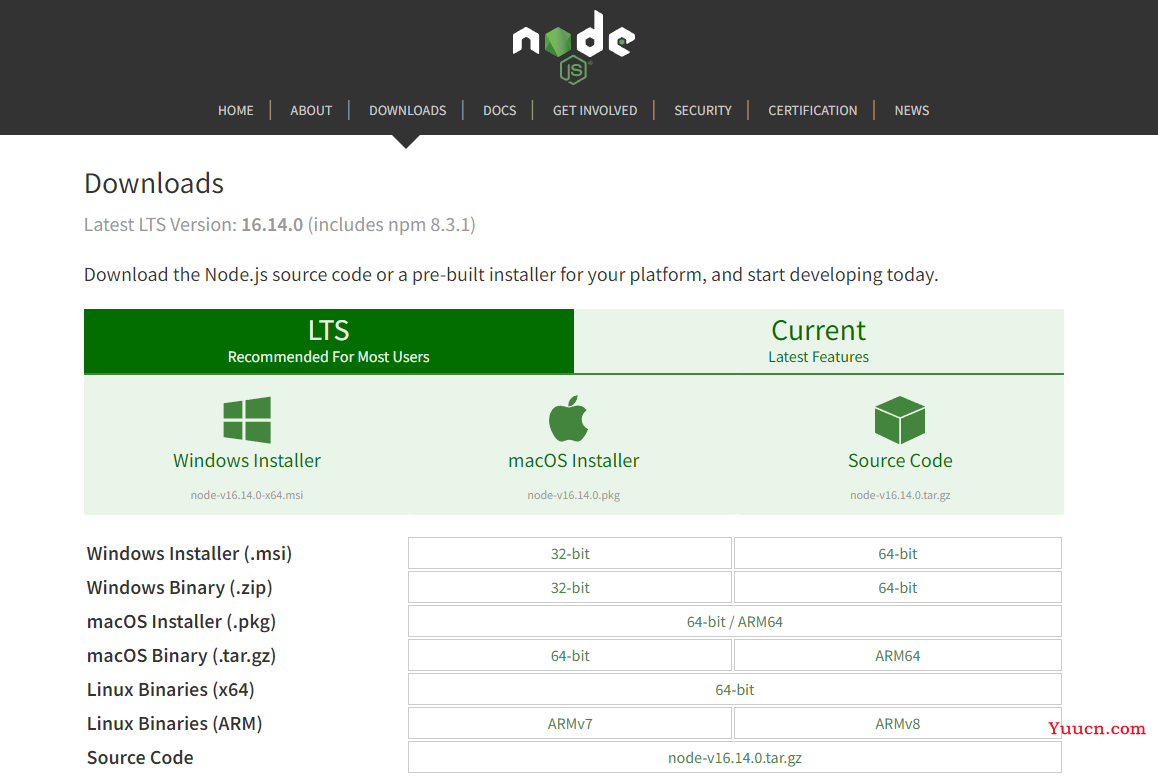The width and height of the screenshot is (1158, 783).
Task: Click the macOS Installer link text
Action: click(573, 460)
